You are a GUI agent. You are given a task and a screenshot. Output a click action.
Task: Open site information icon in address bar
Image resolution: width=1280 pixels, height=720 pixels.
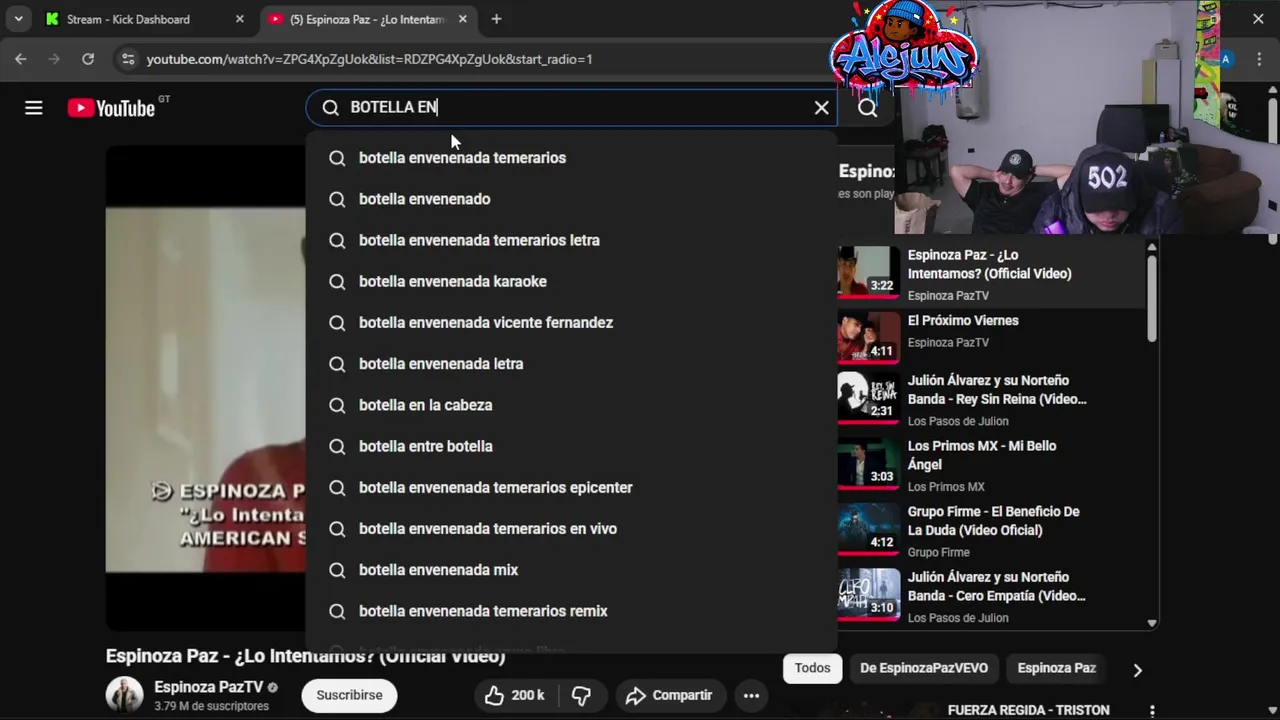[x=127, y=59]
